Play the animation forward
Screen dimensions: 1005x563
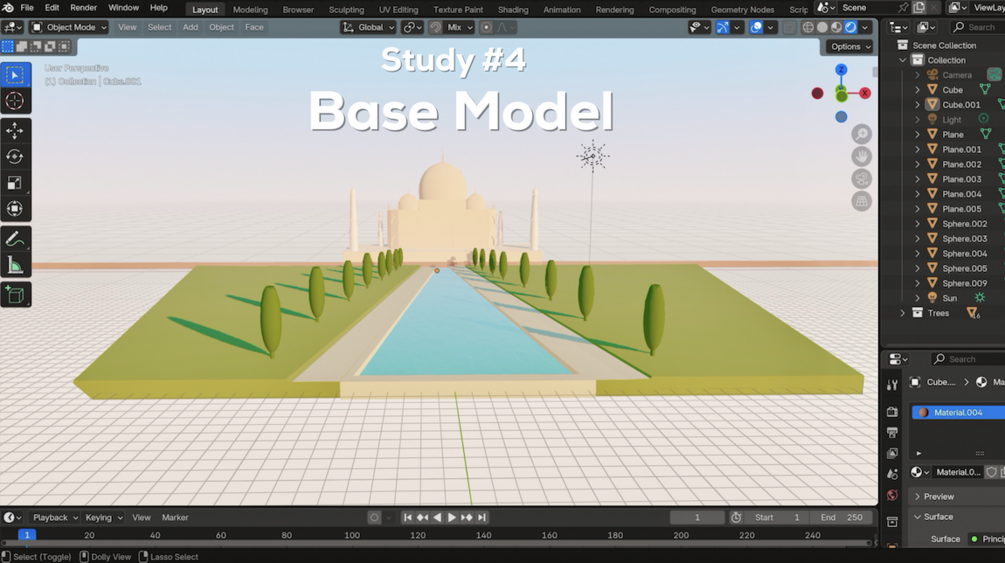pos(452,517)
